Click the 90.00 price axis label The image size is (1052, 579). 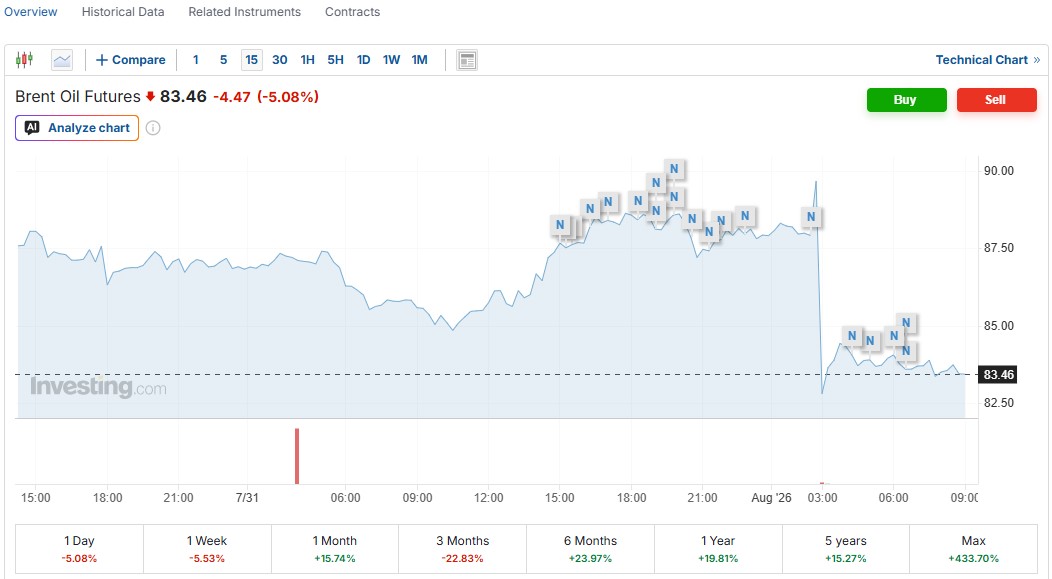point(998,170)
